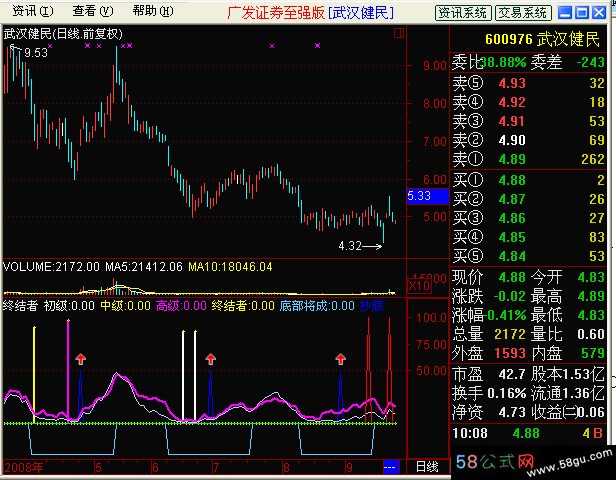
Task: Click 最高 4.89 value
Action: (591, 296)
